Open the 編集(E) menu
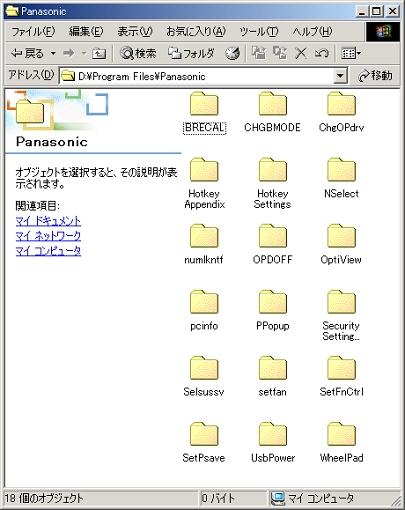 [86, 32]
